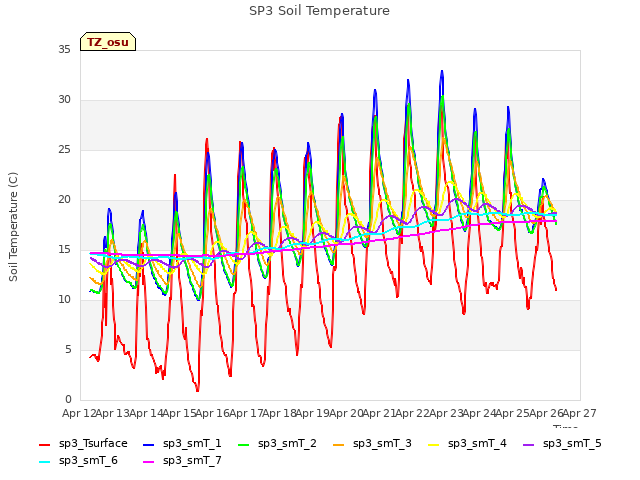Toggle sp3_smT_2 legend entry
This screenshot has width=640, height=480.
[278, 444]
